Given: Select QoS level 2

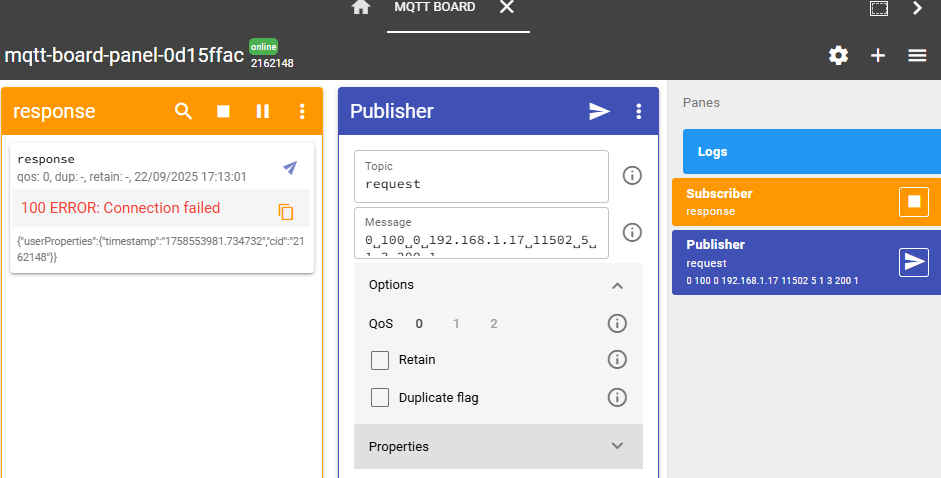Looking at the screenshot, I should tap(494, 323).
